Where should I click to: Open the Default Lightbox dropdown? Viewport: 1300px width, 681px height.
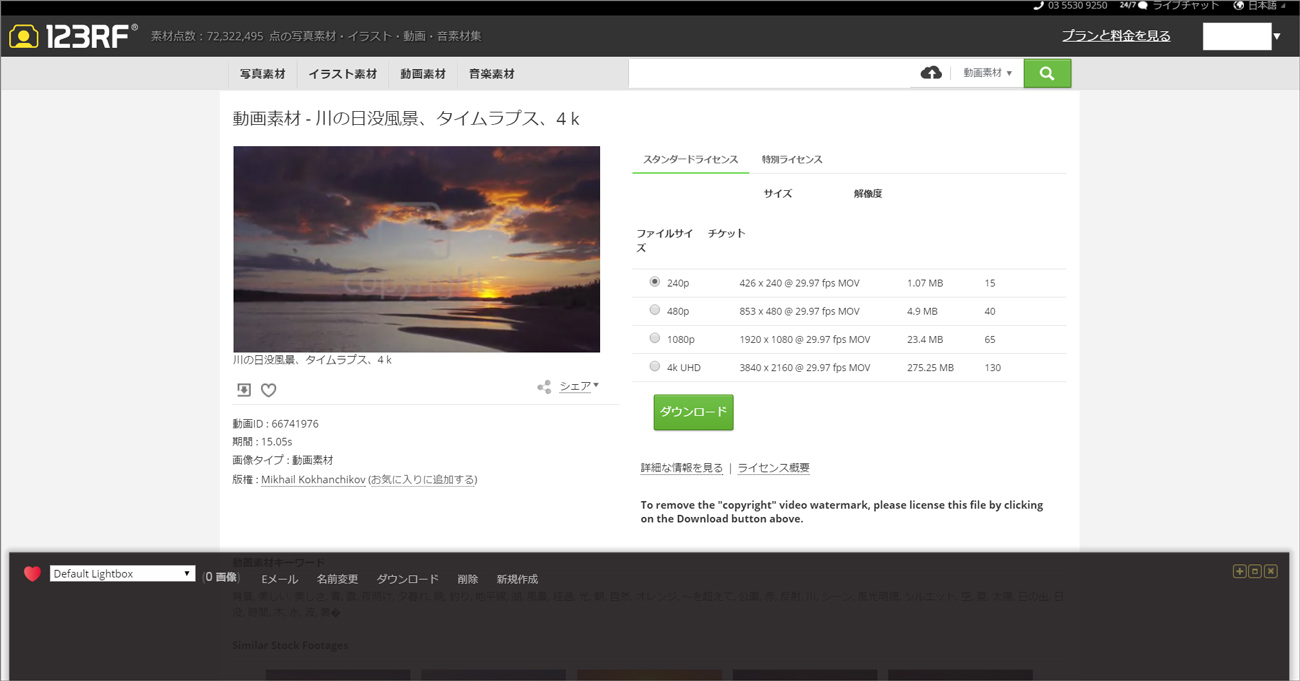(x=122, y=574)
